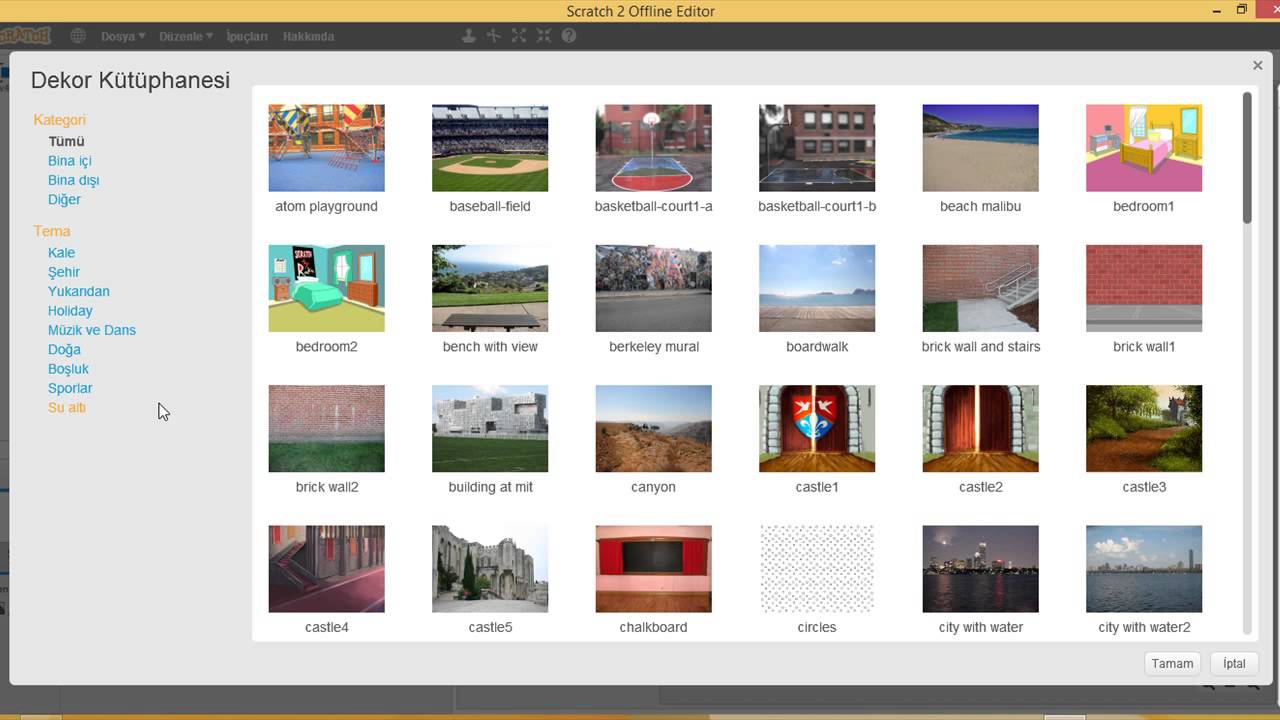1280x720 pixels.
Task: Filter by Diğer category
Action: (64, 199)
